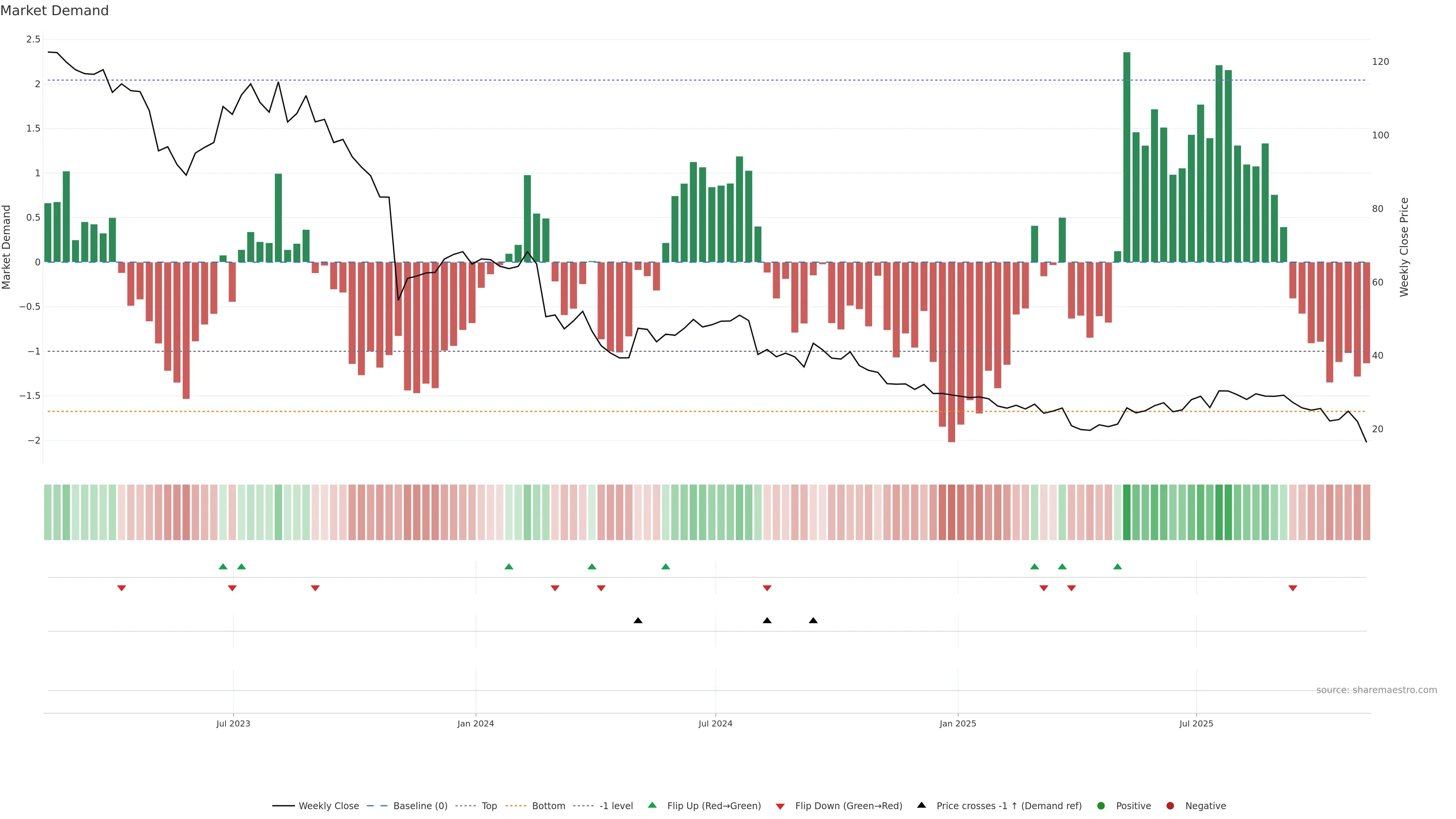Click the Jul 2024 x-axis label
1456x819 pixels.
715,723
